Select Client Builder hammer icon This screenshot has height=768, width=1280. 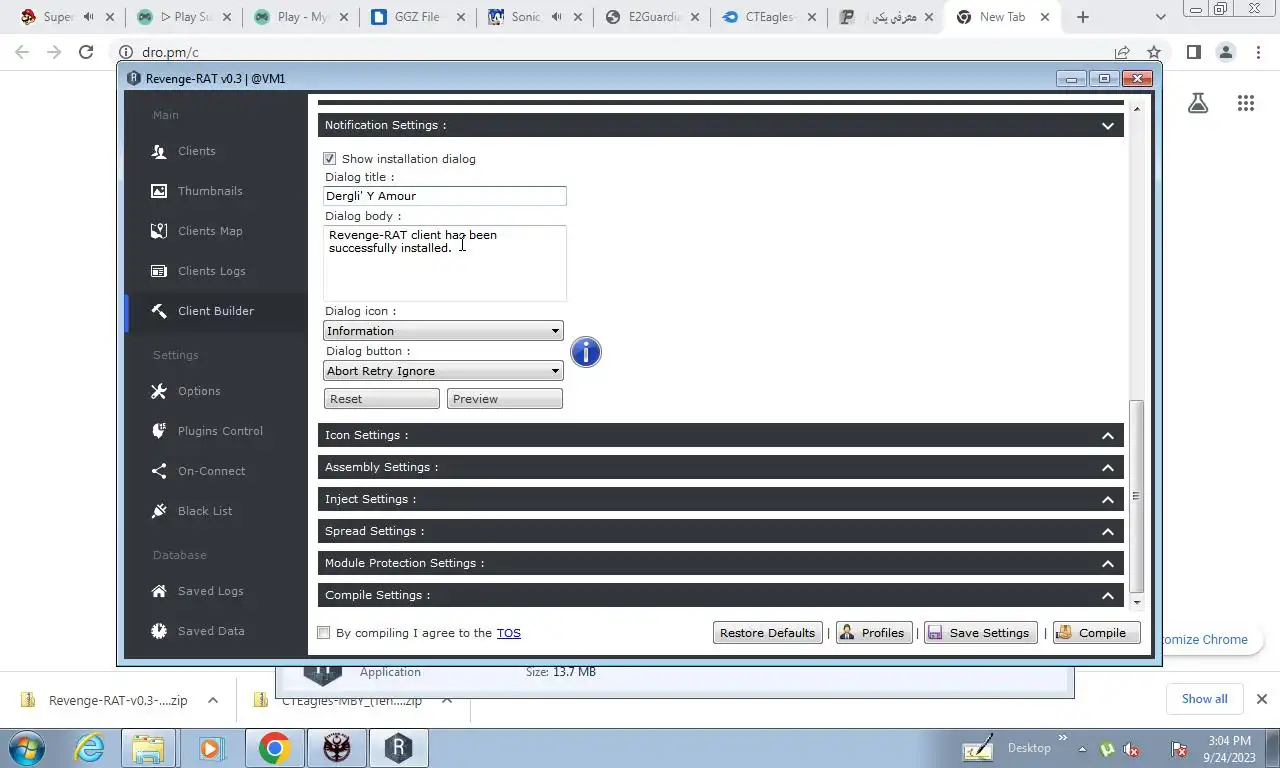coord(159,311)
